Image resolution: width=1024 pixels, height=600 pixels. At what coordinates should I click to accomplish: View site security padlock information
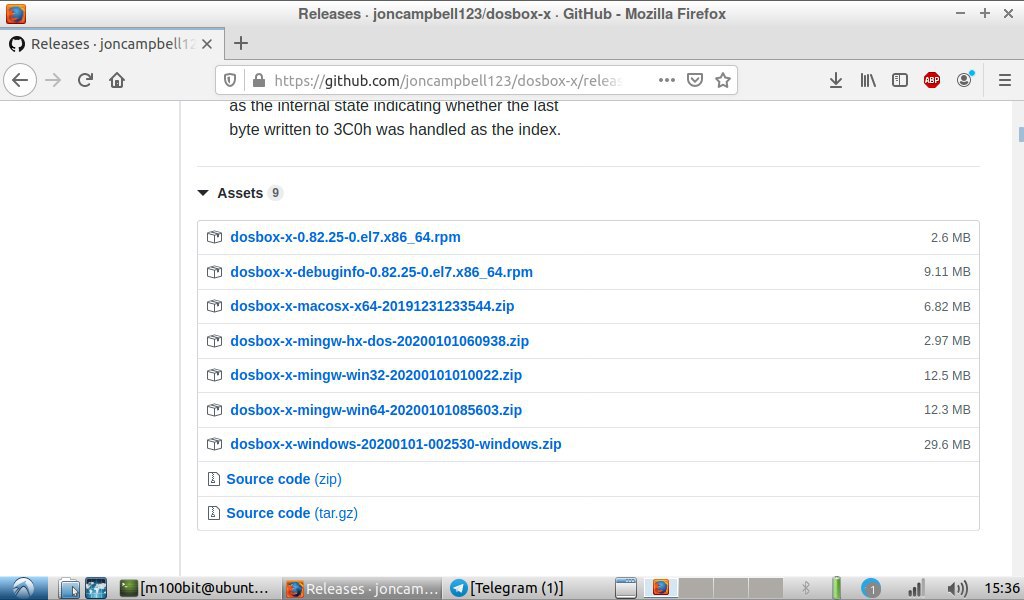[x=259, y=80]
